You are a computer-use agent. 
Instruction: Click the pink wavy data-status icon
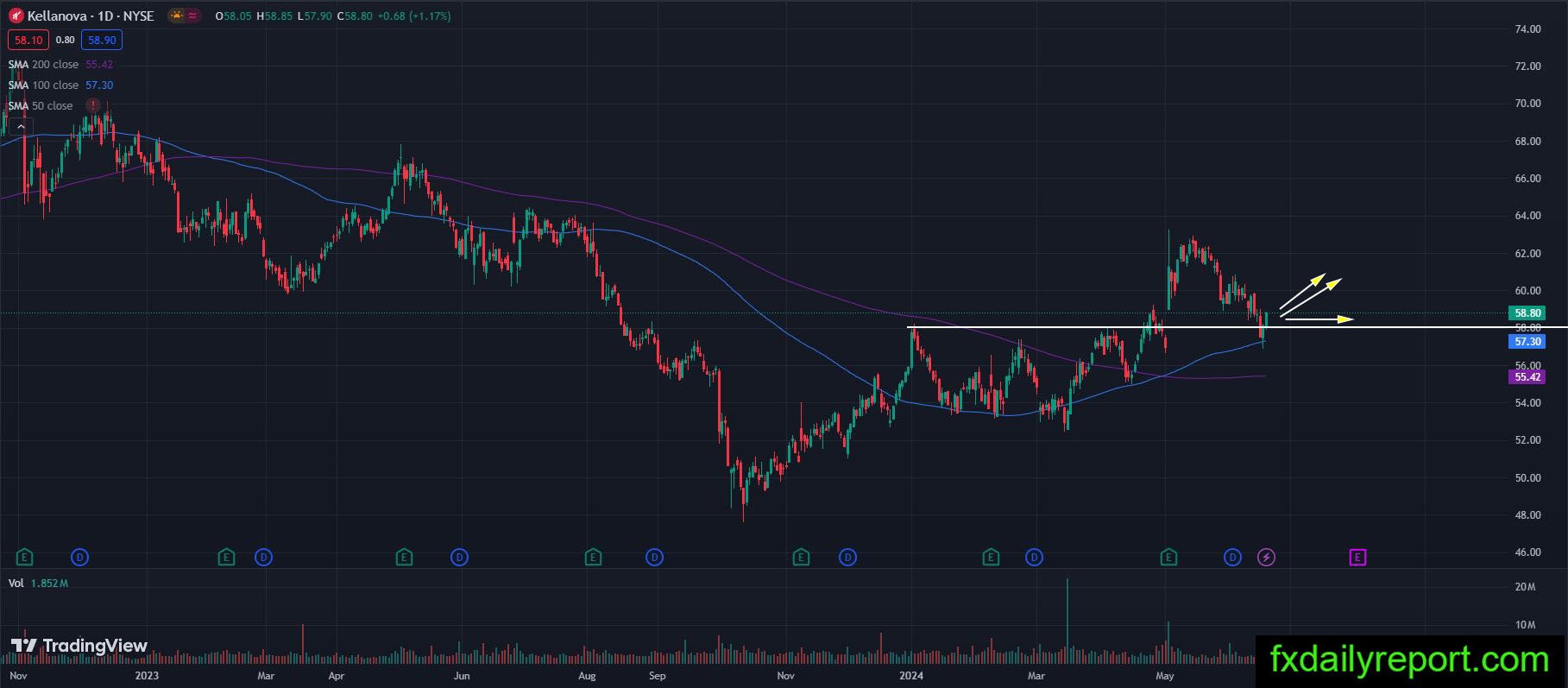[x=192, y=16]
